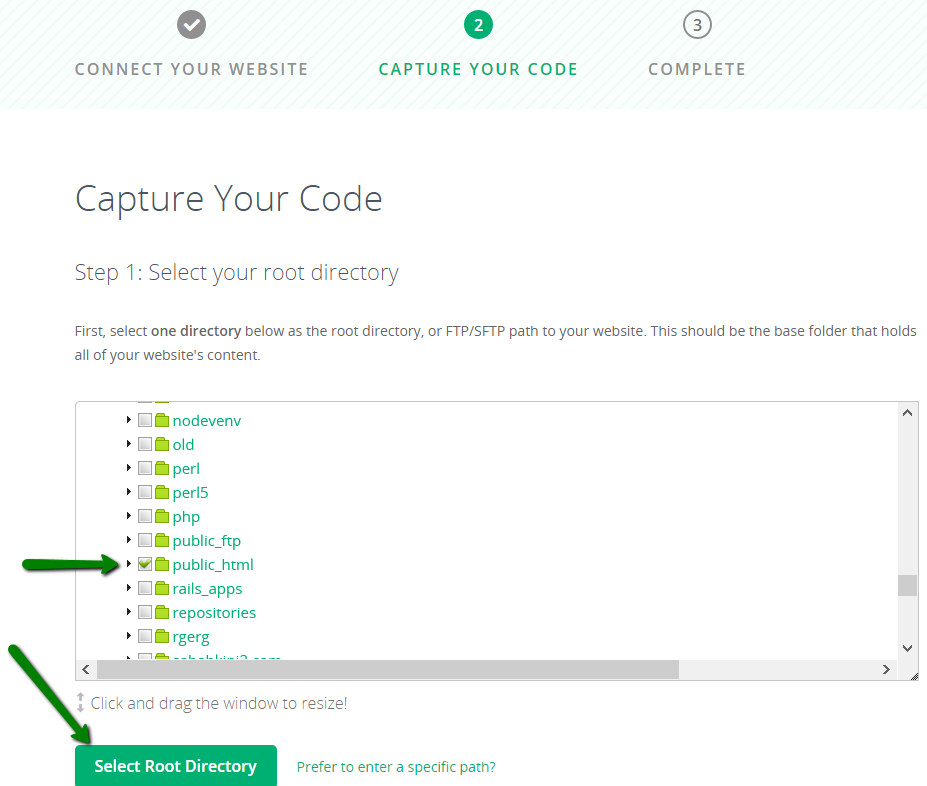927x786 pixels.
Task: Click the completed step checkmark icon
Action: tap(192, 25)
